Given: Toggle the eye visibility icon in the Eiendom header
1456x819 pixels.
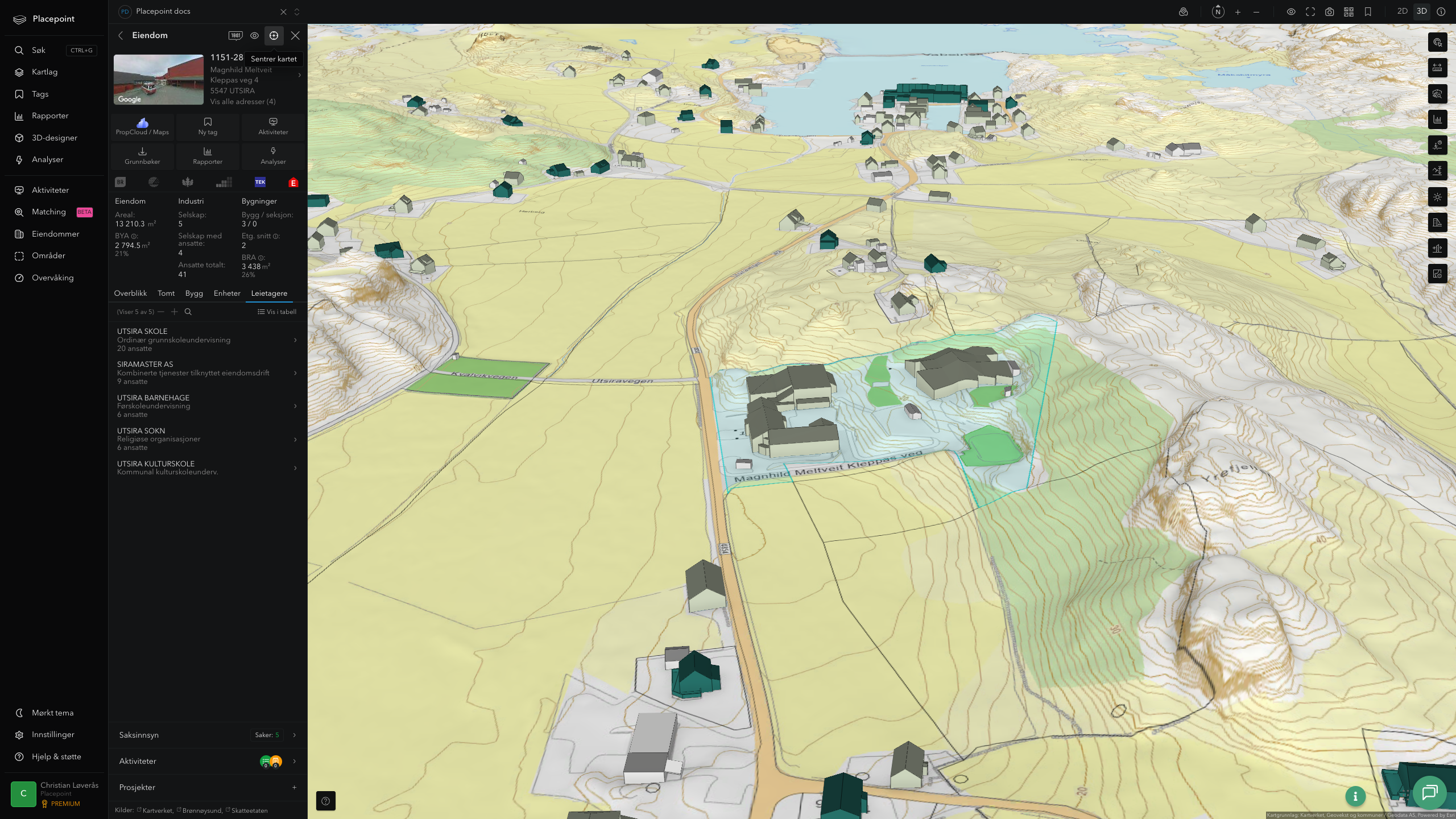Looking at the screenshot, I should tap(254, 35).
